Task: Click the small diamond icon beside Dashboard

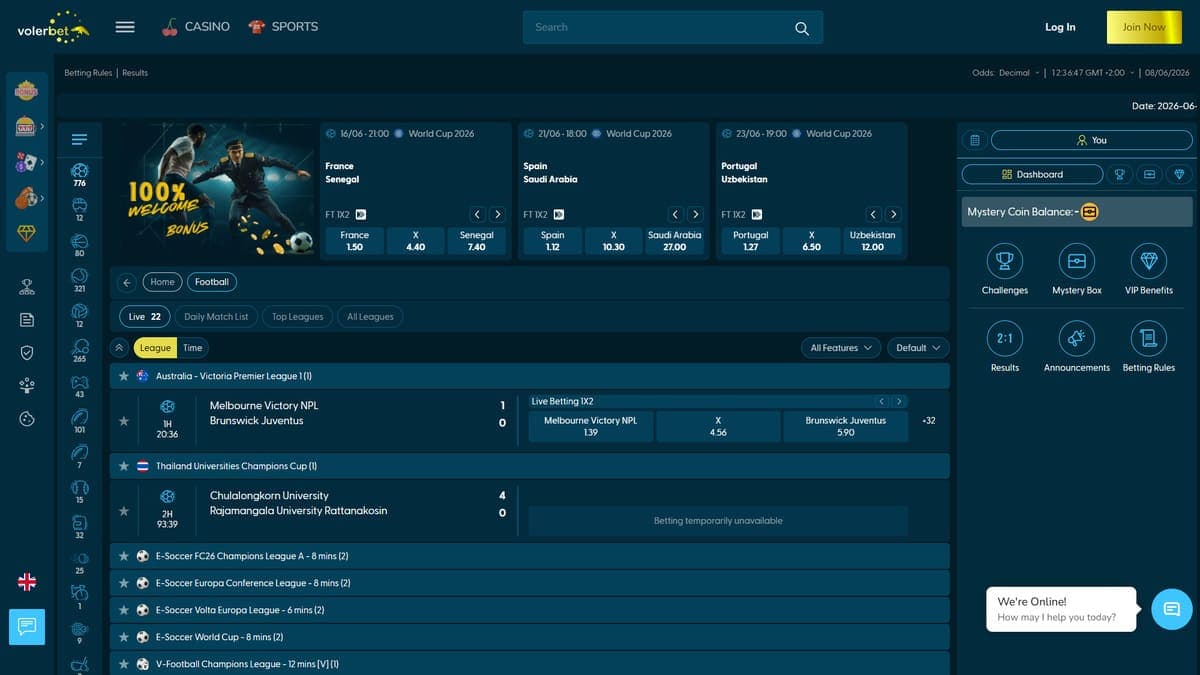Action: pos(1179,174)
